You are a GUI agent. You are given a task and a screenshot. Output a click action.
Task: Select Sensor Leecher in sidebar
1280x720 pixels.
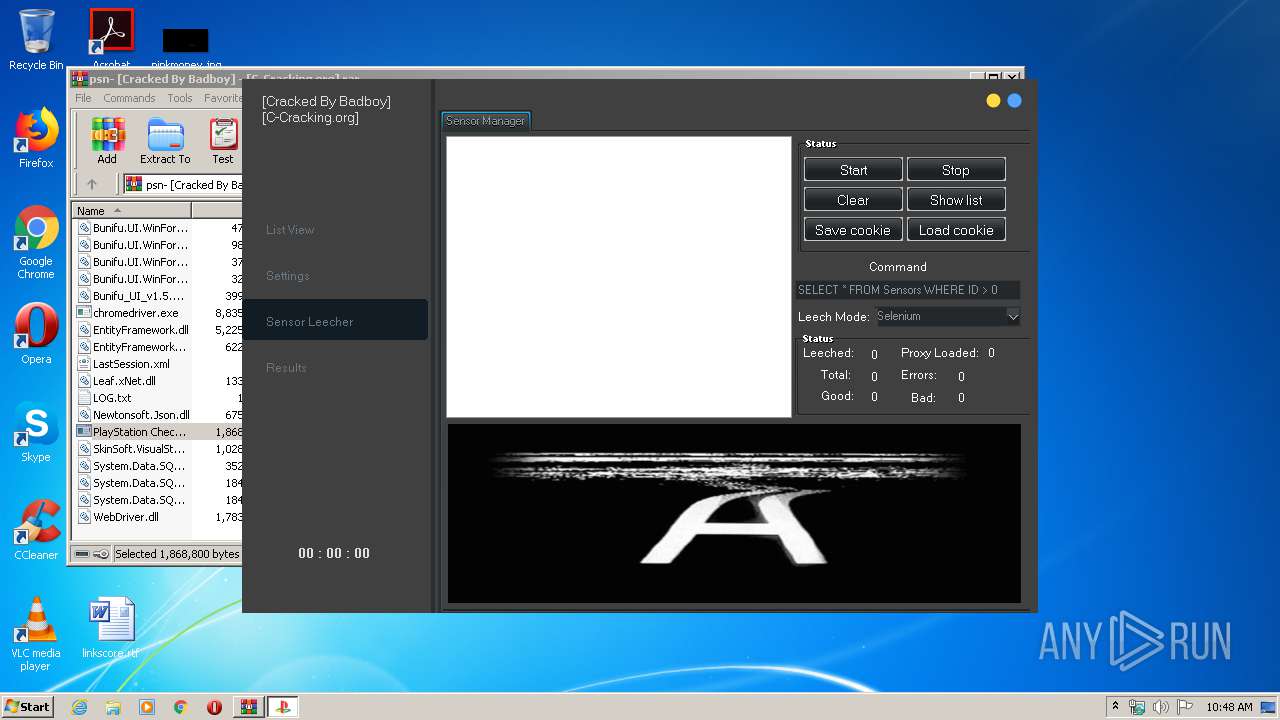(335, 320)
